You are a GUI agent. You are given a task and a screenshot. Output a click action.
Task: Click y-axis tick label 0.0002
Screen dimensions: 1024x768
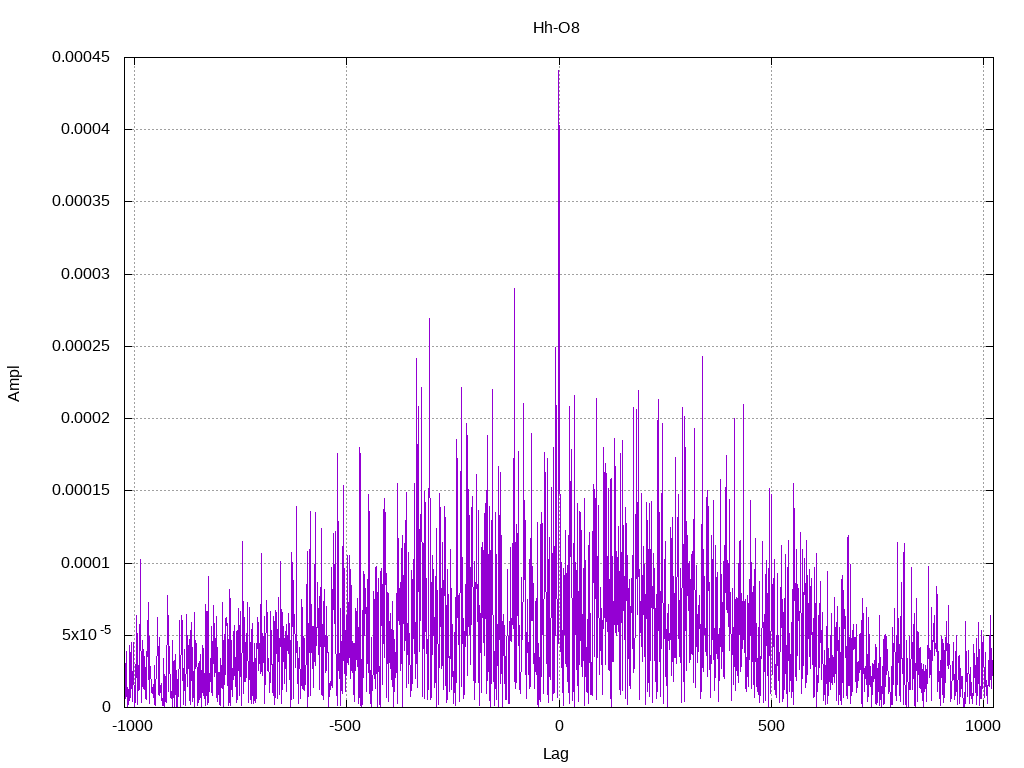pos(86,418)
